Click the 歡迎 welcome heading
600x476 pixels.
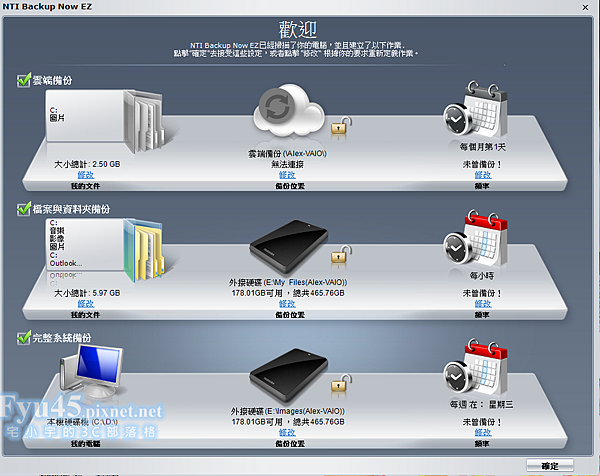298,29
